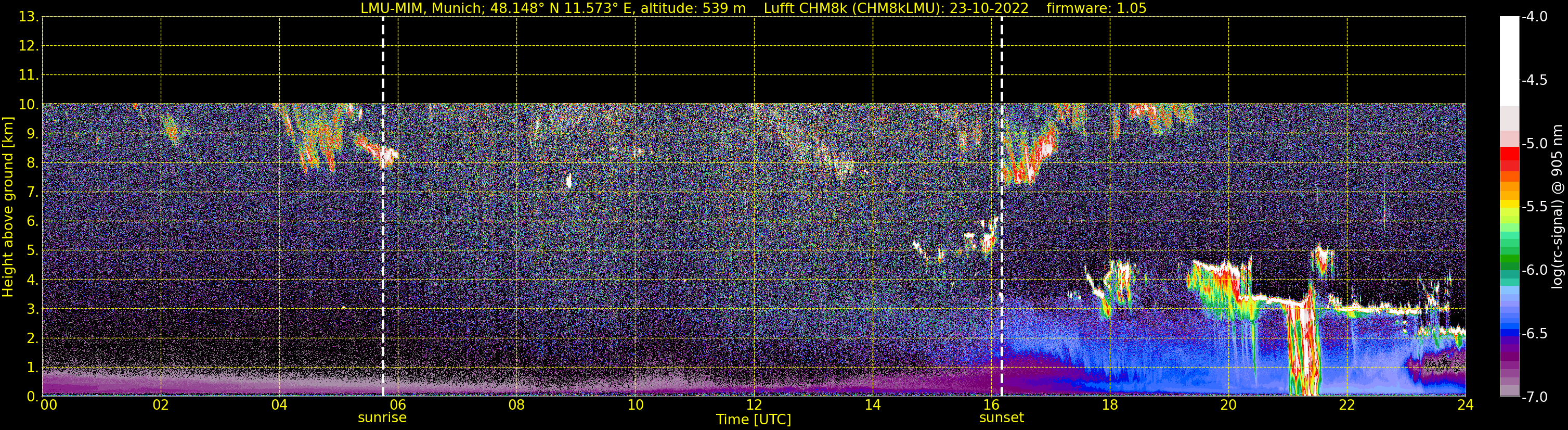Click the '08' time axis tick label
The height and width of the screenshot is (430, 1568).
(517, 405)
